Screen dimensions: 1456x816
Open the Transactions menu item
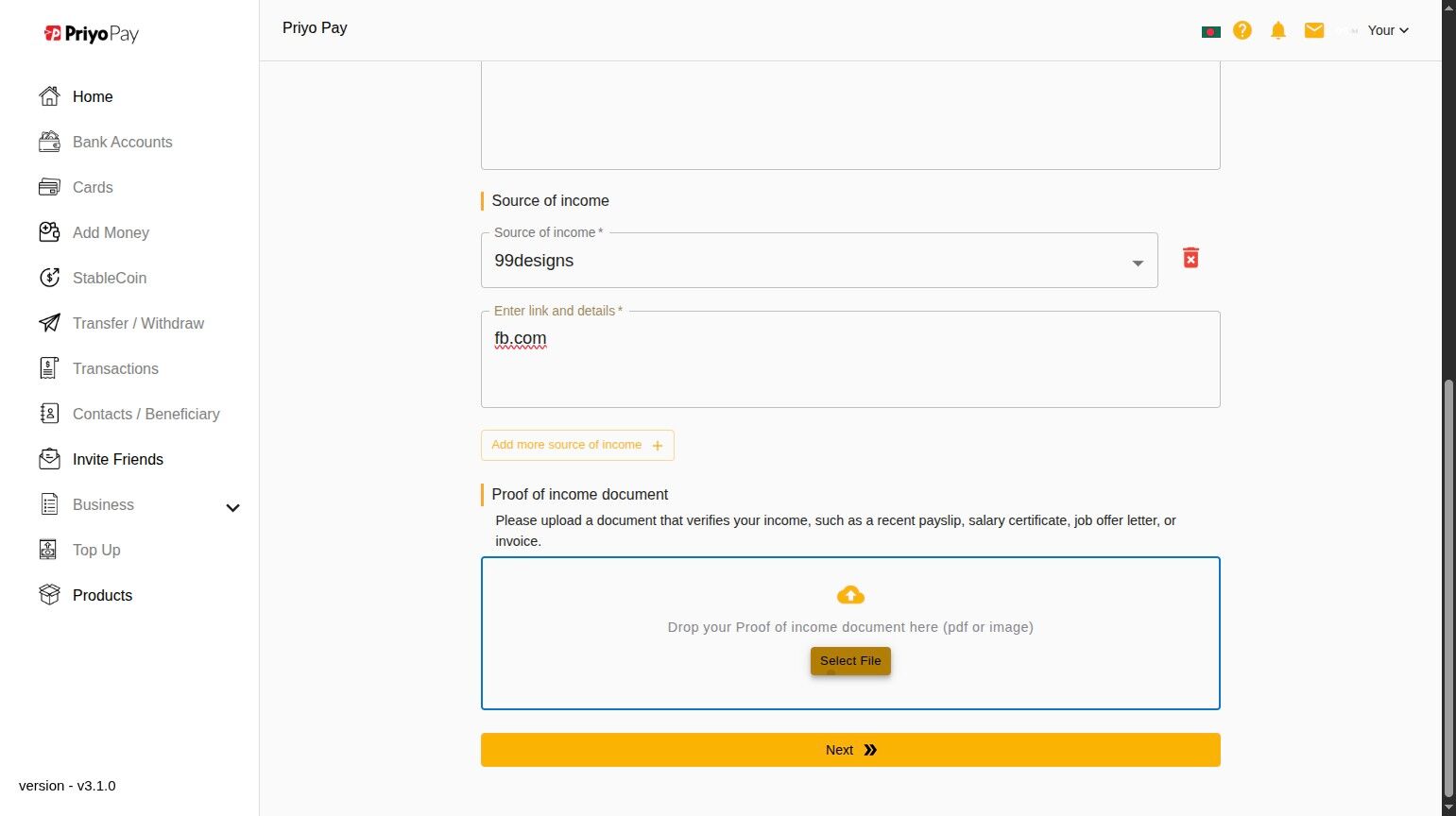pyautogui.click(x=115, y=368)
